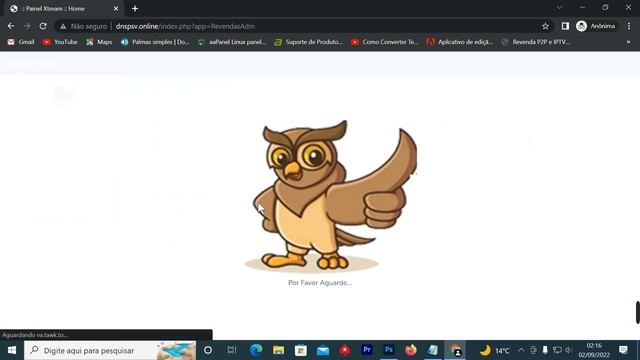The image size is (640, 360).
Task: Open Microsoft Store from the taskbar
Action: tap(301, 350)
